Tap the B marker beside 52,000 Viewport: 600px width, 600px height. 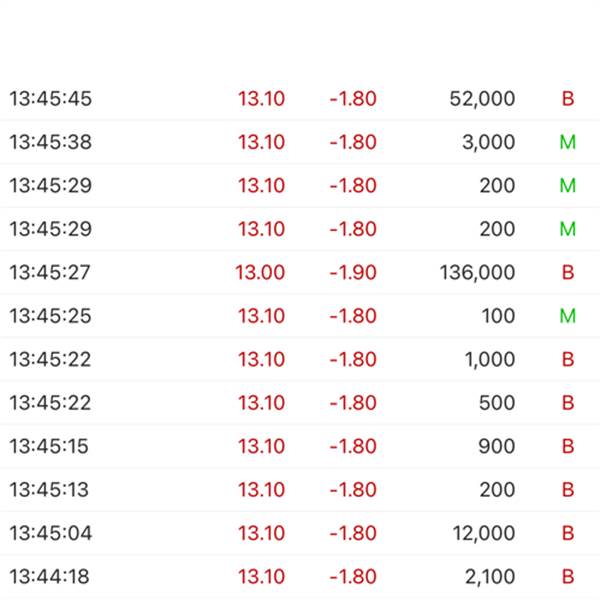point(568,99)
